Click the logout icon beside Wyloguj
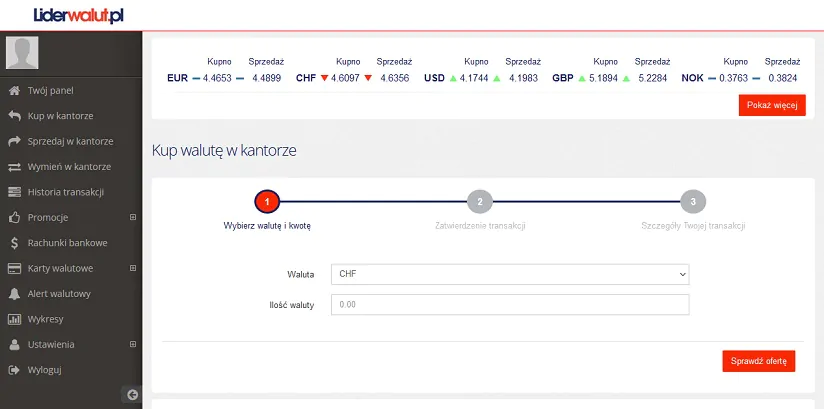The width and height of the screenshot is (824, 409). tap(14, 370)
